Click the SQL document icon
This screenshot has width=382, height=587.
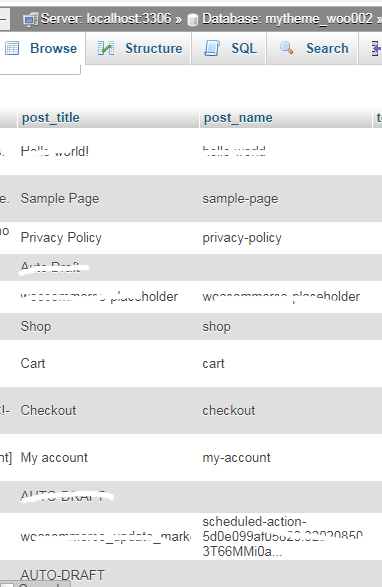212,48
